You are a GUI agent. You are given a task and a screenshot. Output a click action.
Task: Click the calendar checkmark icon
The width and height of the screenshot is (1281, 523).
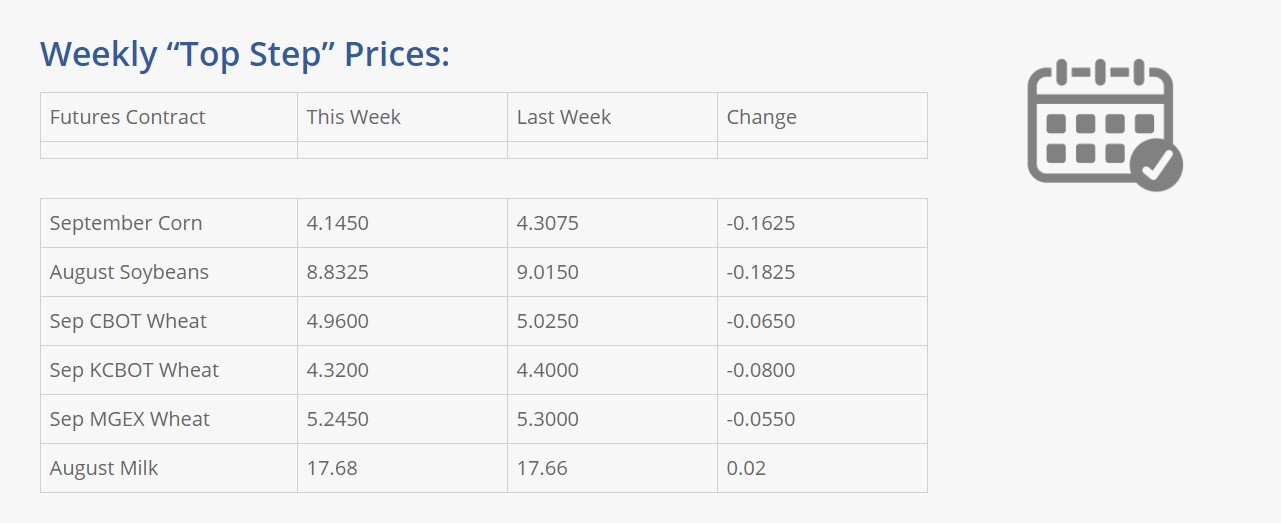coord(1105,125)
